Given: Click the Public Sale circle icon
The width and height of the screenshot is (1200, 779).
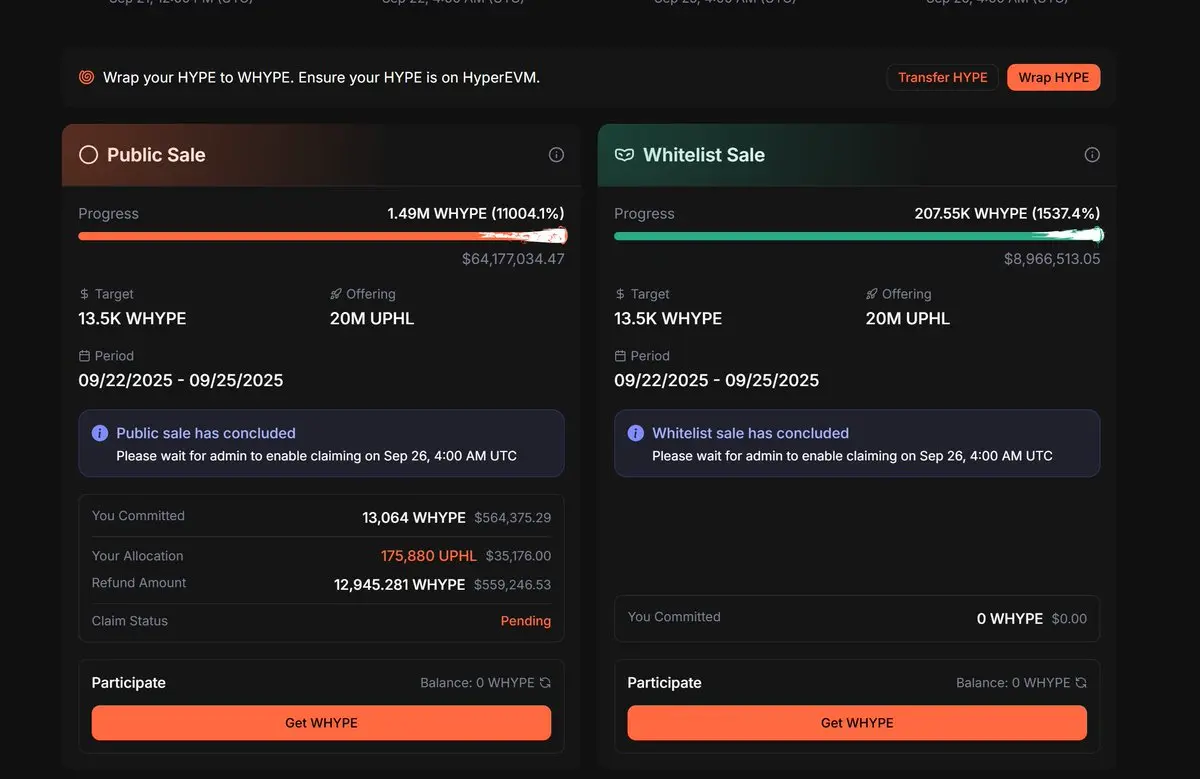Looking at the screenshot, I should click(x=88, y=155).
